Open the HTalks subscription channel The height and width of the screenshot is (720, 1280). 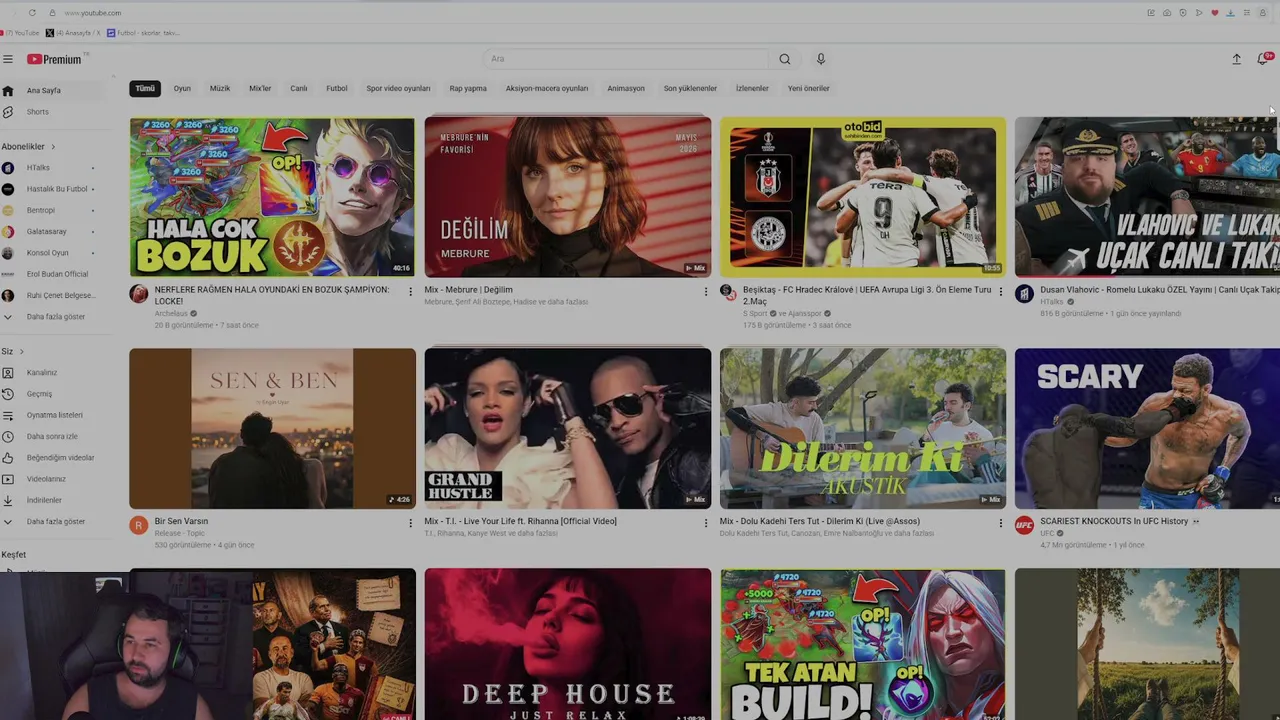click(x=52, y=168)
